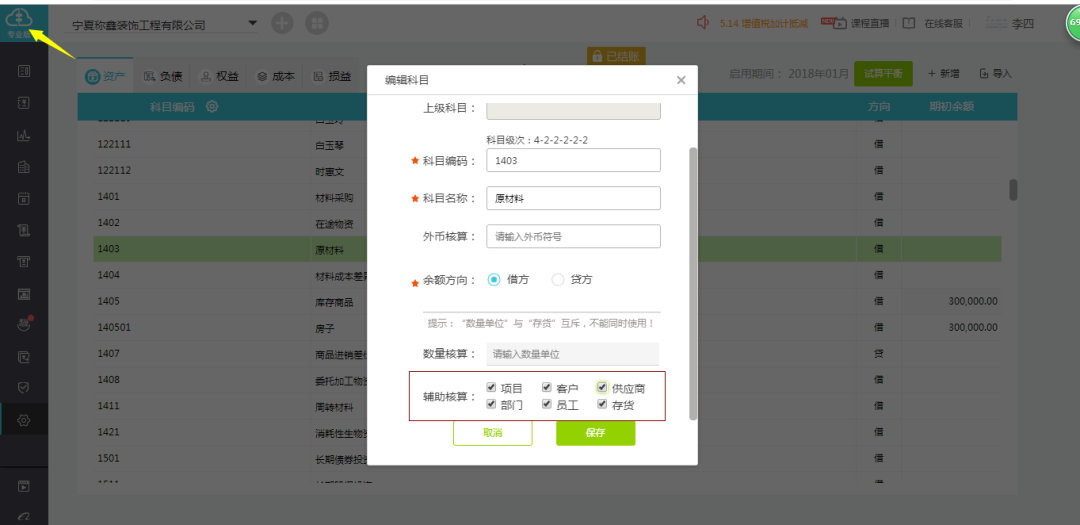The image size is (1080, 525).
Task: Click the chart icon in left sidebar
Action: (23, 135)
